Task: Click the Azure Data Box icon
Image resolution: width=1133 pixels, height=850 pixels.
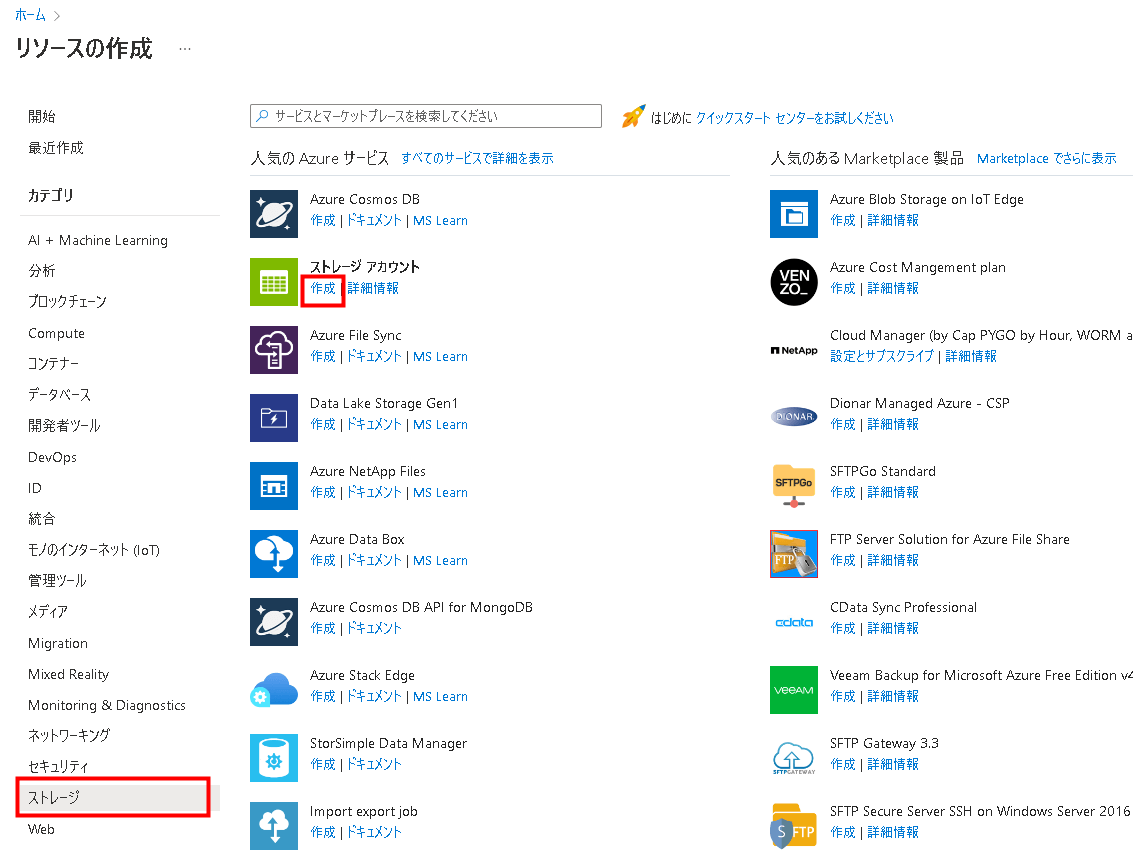Action: click(x=274, y=554)
